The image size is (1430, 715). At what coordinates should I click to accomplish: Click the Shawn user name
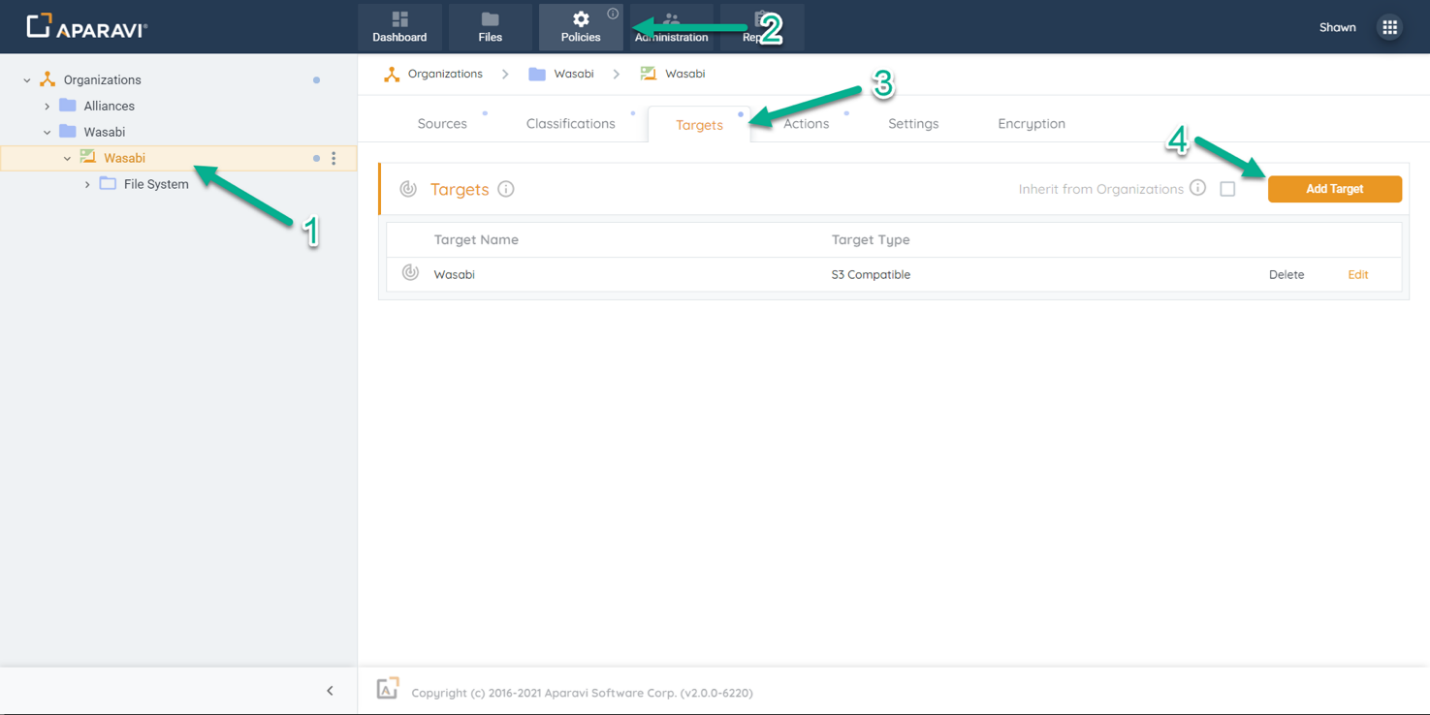[1337, 27]
